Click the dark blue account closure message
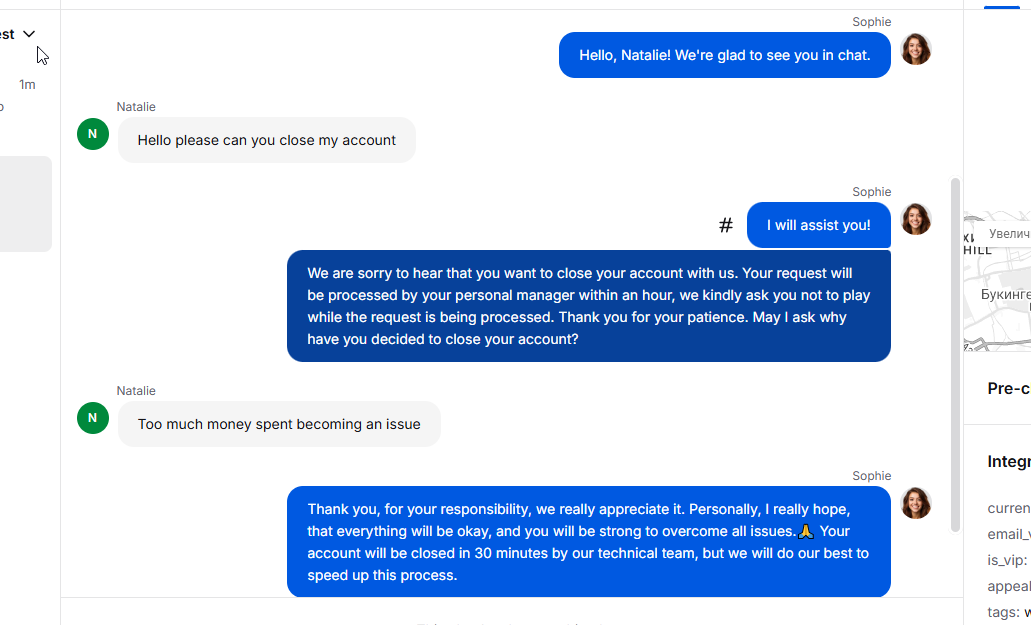 (x=588, y=306)
